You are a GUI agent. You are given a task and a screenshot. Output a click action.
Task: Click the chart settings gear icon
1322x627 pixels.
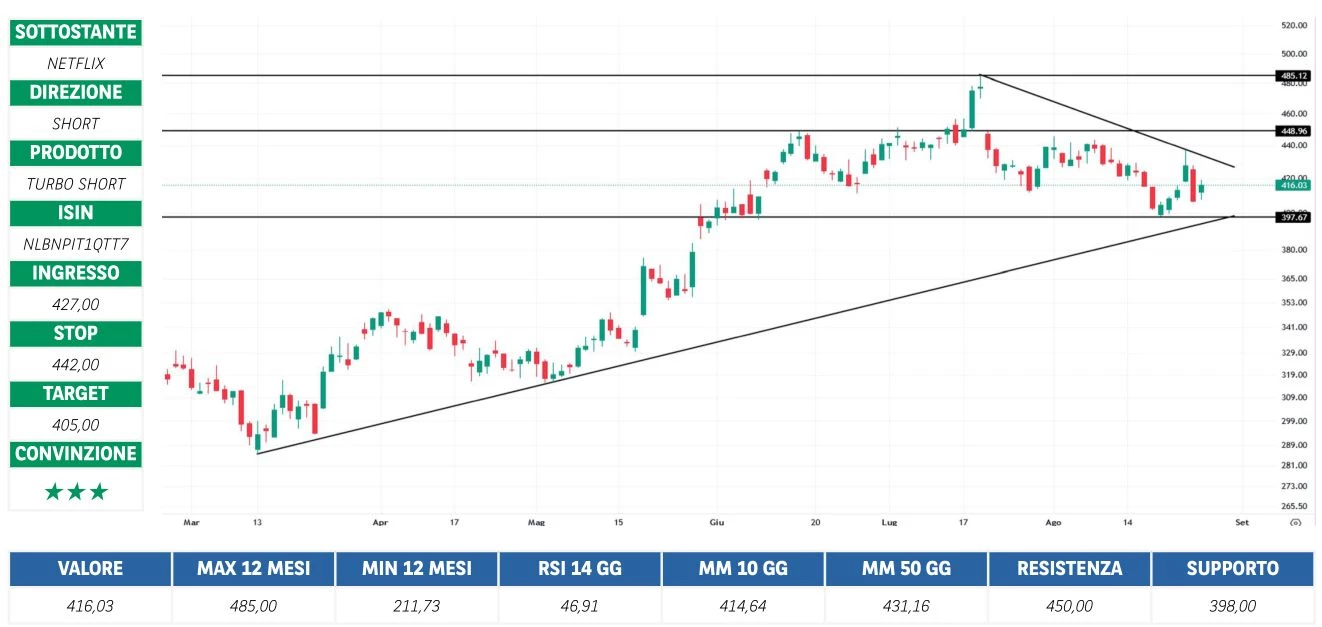(x=1295, y=522)
